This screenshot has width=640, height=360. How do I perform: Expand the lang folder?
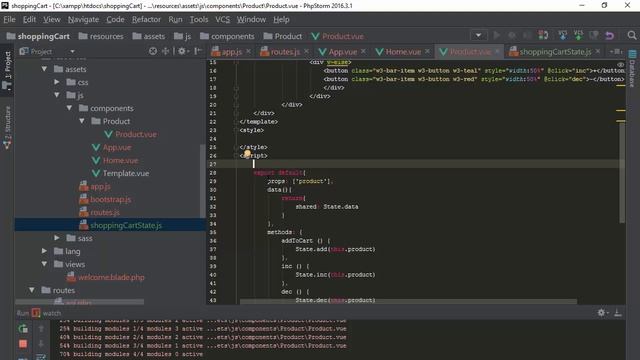[44, 251]
